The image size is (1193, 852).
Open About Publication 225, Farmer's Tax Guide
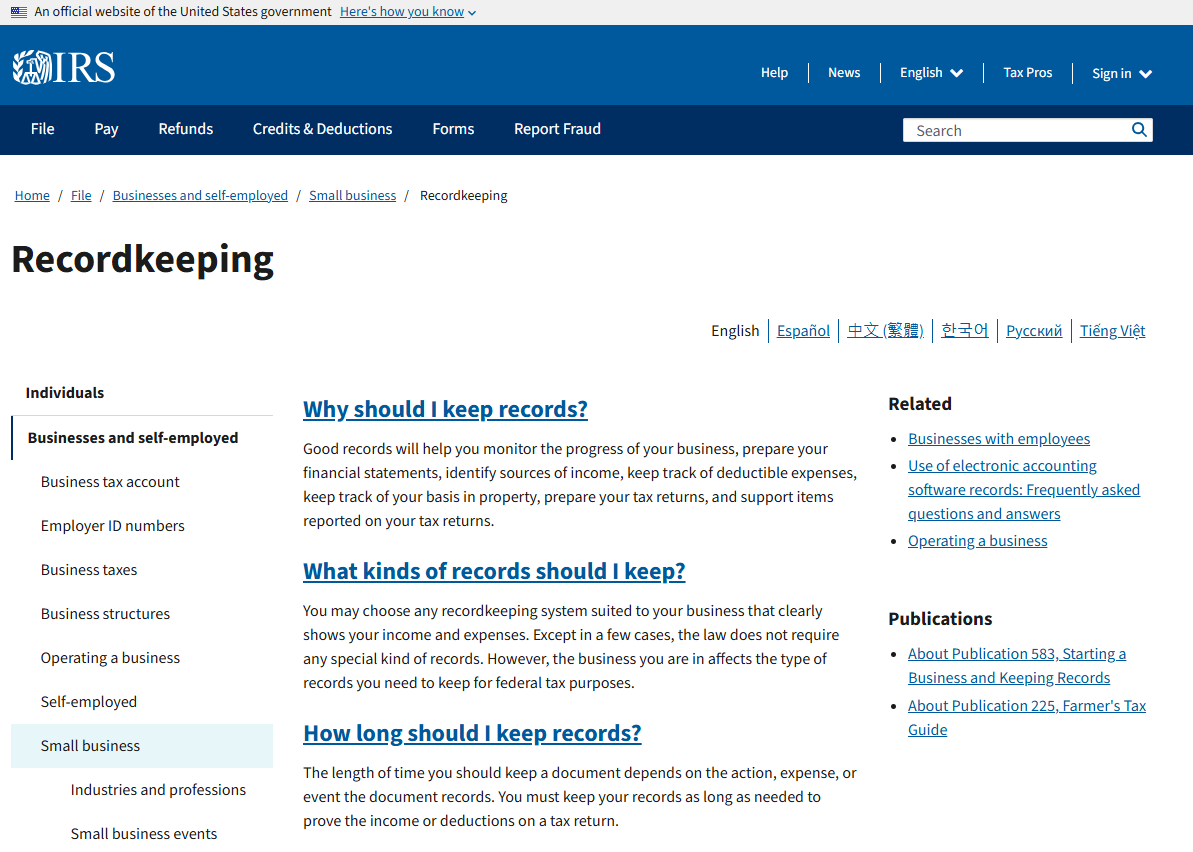click(x=1026, y=706)
